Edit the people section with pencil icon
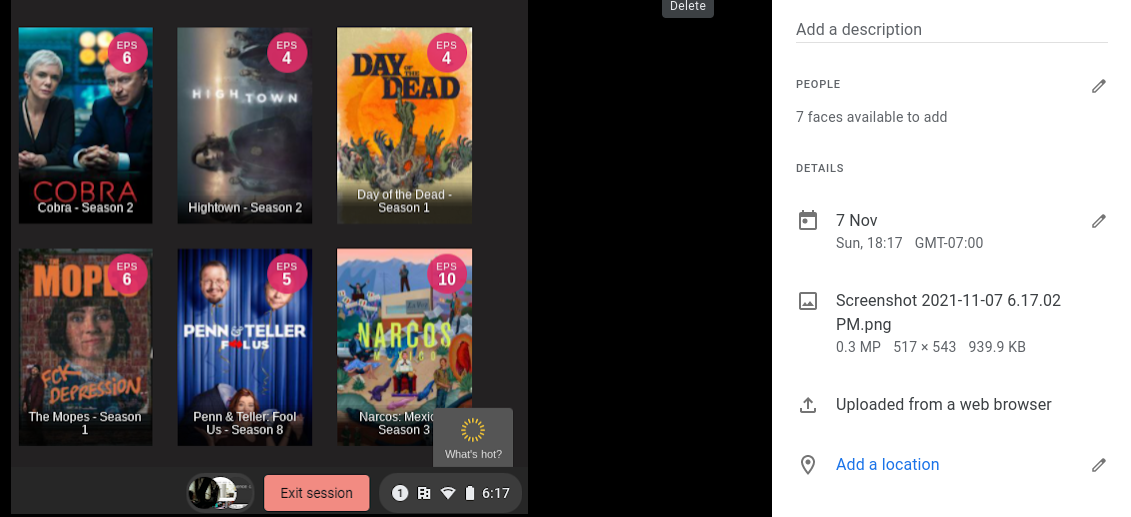This screenshot has width=1131, height=517. pos(1099,86)
